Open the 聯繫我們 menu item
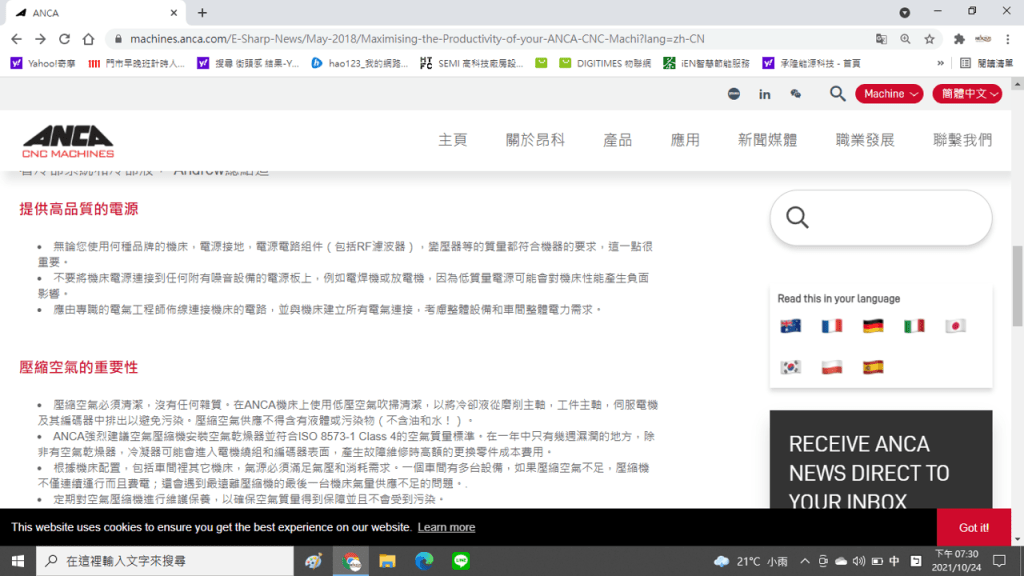Screen dimensions: 1024x576 tap(962, 140)
